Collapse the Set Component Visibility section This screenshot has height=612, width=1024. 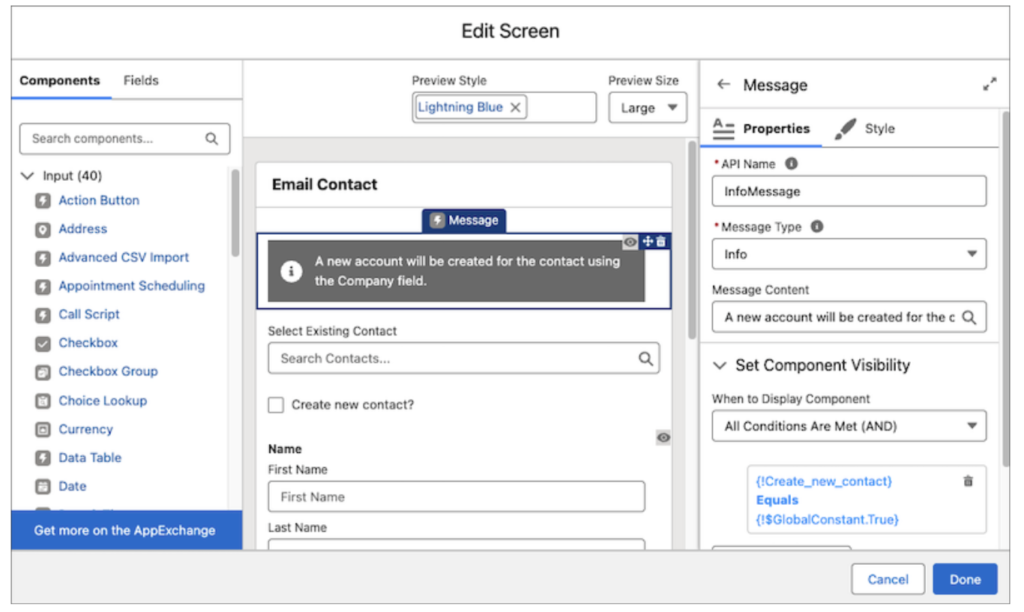pyautogui.click(x=720, y=365)
